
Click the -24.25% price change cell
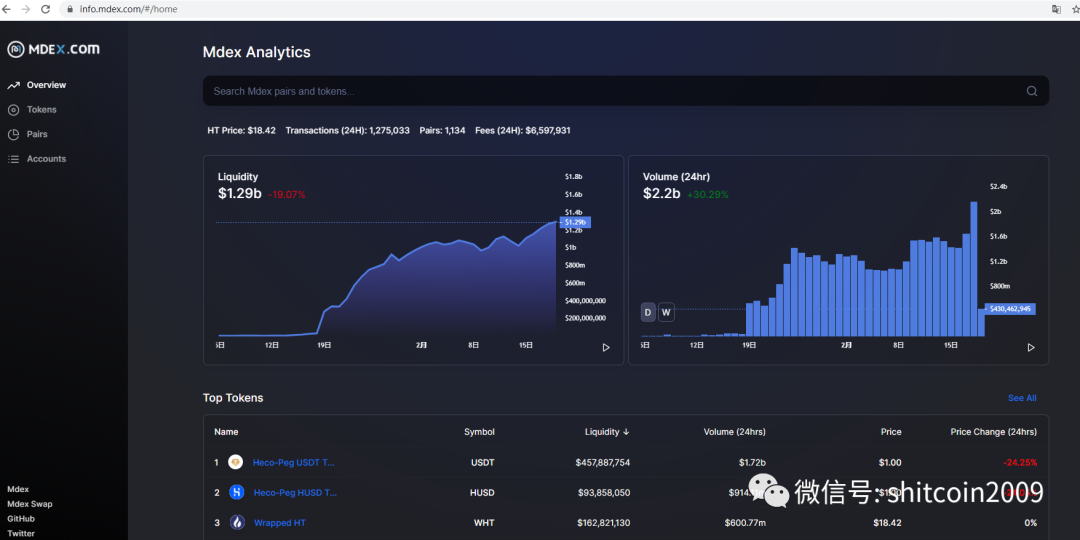[1019, 463]
